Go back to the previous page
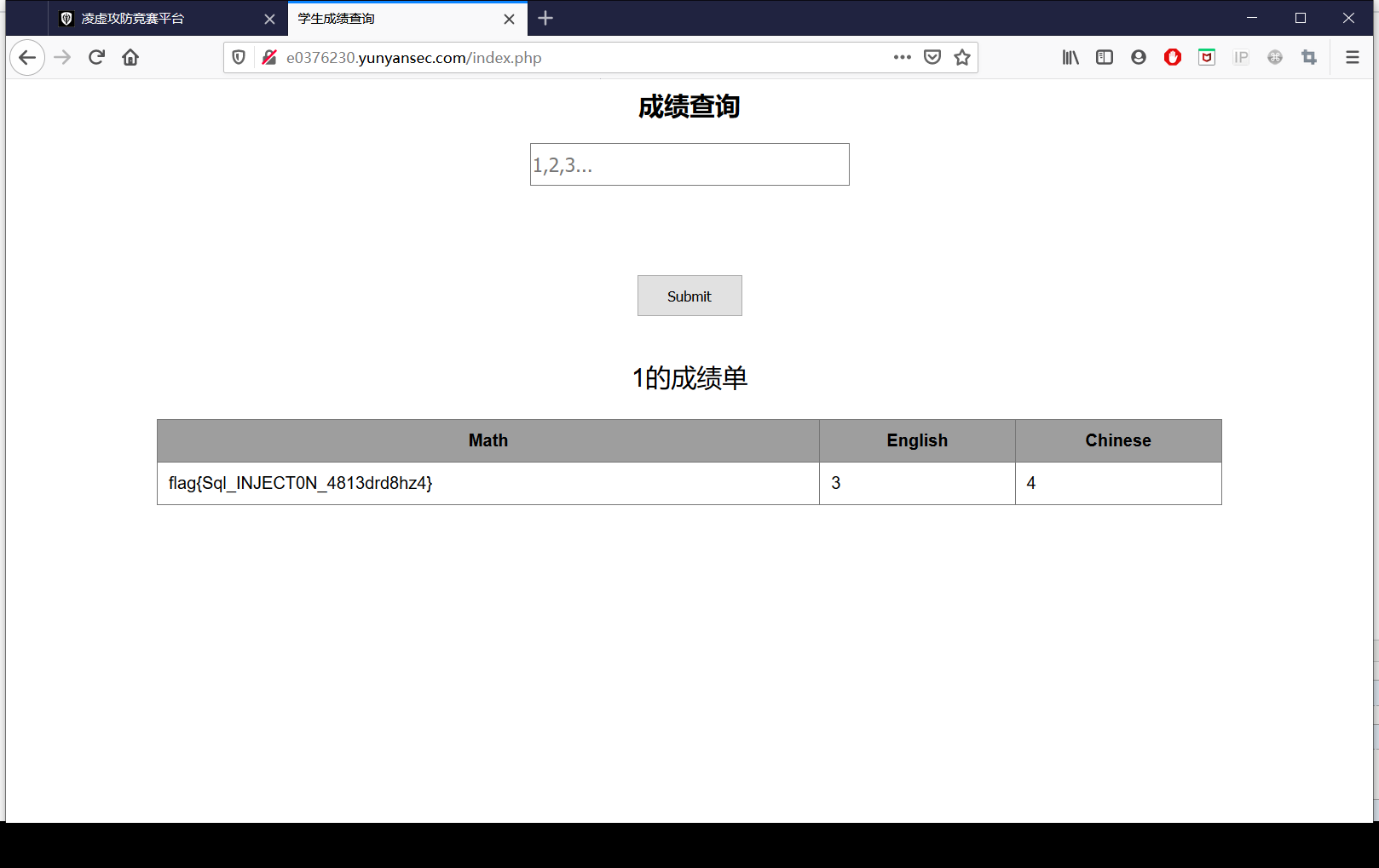 pyautogui.click(x=27, y=57)
